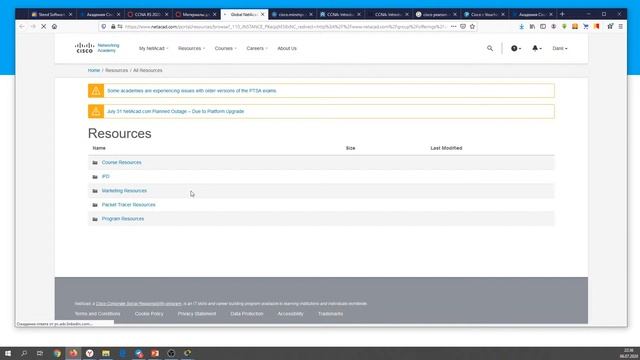Screen dimensions: 640x360
Task: Open the PTSA exams issue notice
Action: tap(191, 91)
